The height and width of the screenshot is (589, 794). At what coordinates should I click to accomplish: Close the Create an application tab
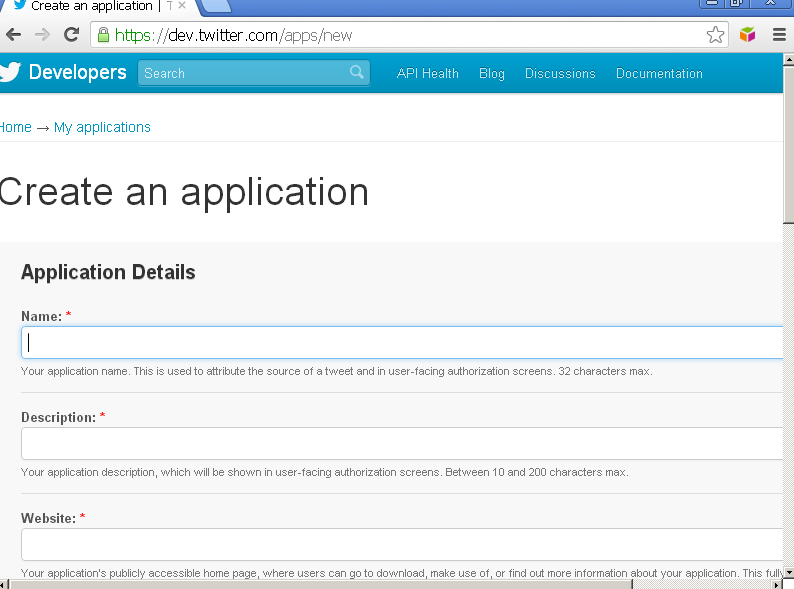(x=182, y=6)
